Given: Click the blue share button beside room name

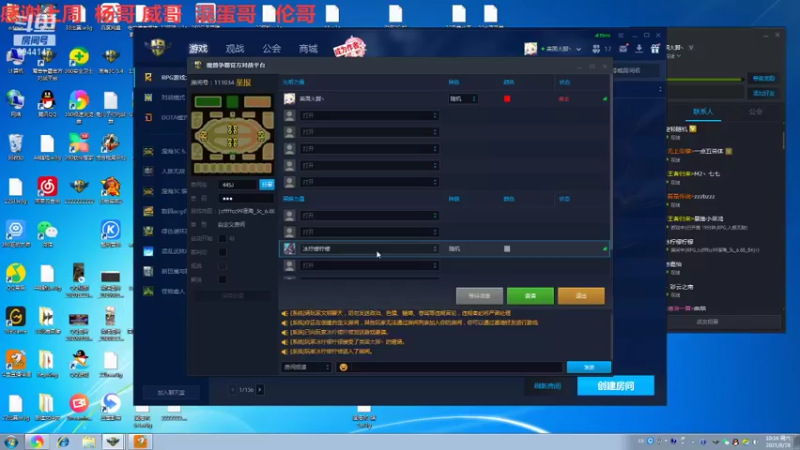Looking at the screenshot, I should point(267,184).
